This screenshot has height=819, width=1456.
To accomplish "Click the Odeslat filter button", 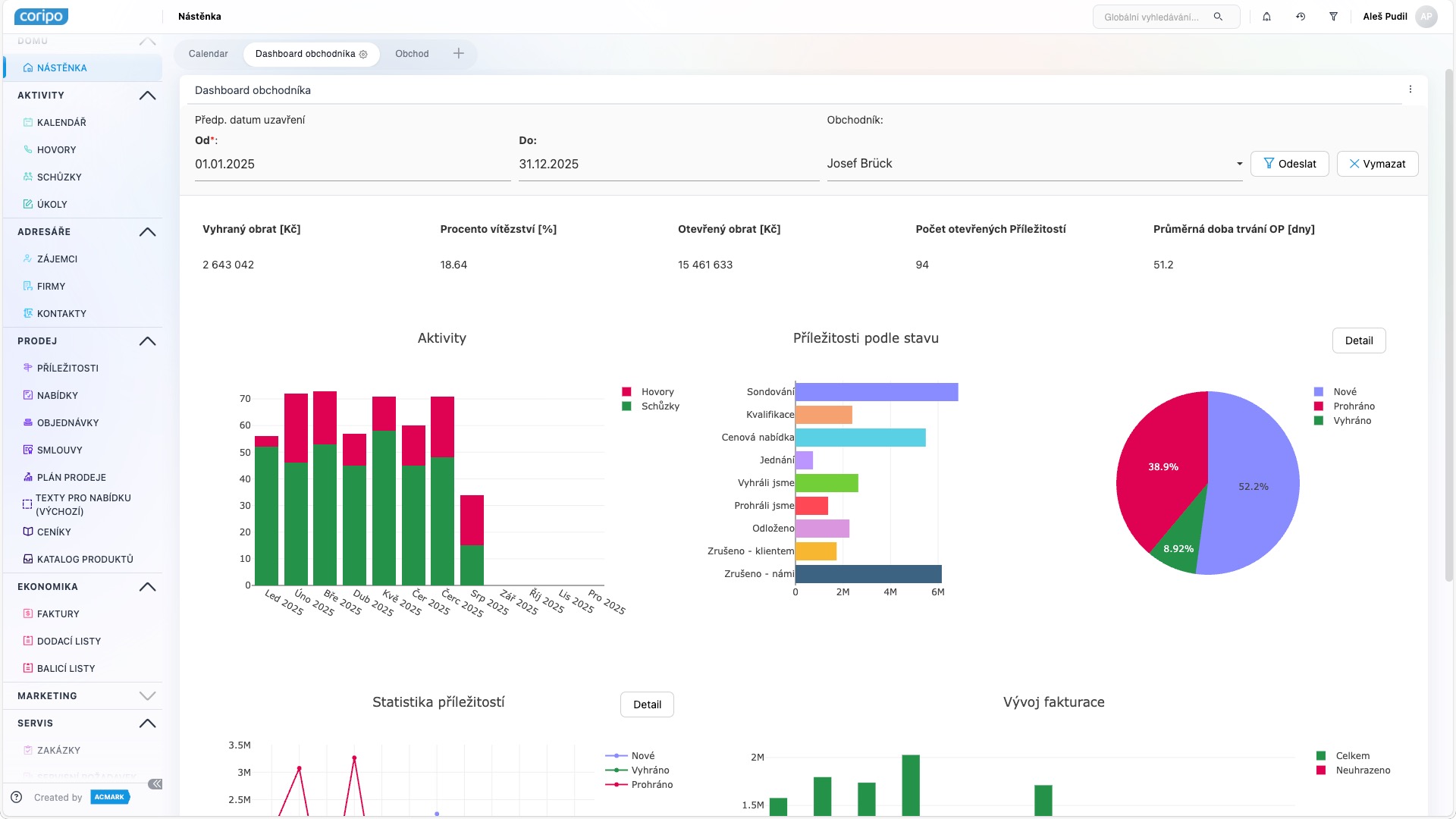I will [x=1289, y=164].
